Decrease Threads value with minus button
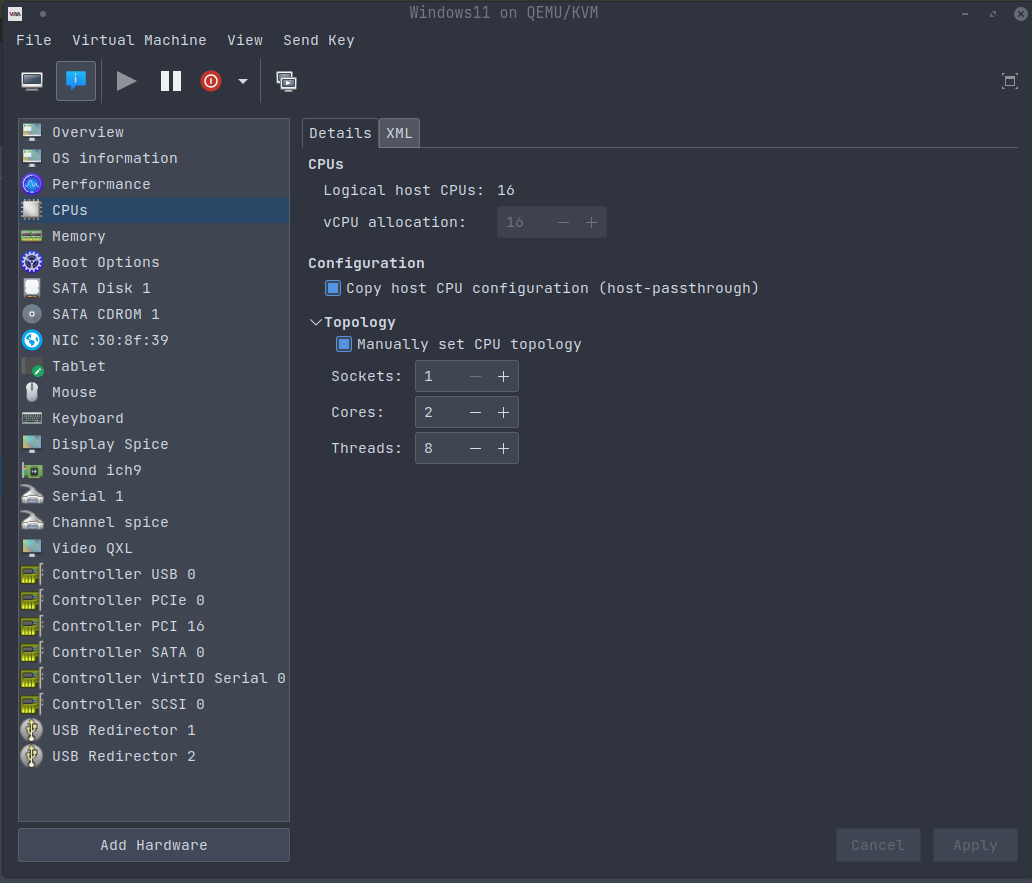The height and width of the screenshot is (883, 1032). click(x=475, y=448)
